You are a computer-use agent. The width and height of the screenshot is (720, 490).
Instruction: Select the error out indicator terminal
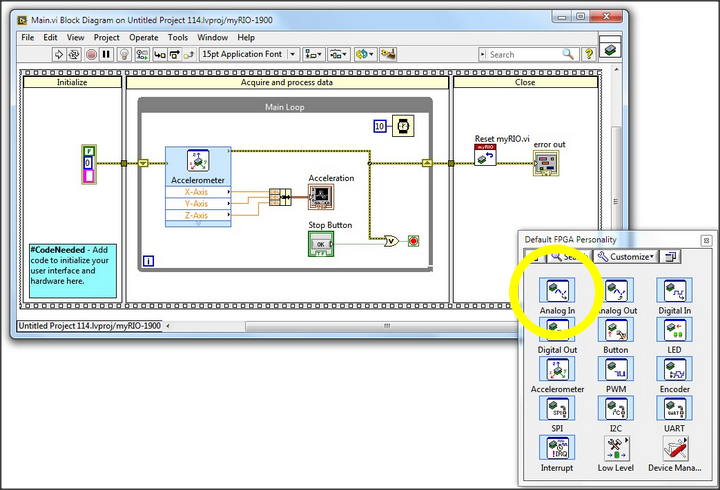click(x=546, y=163)
